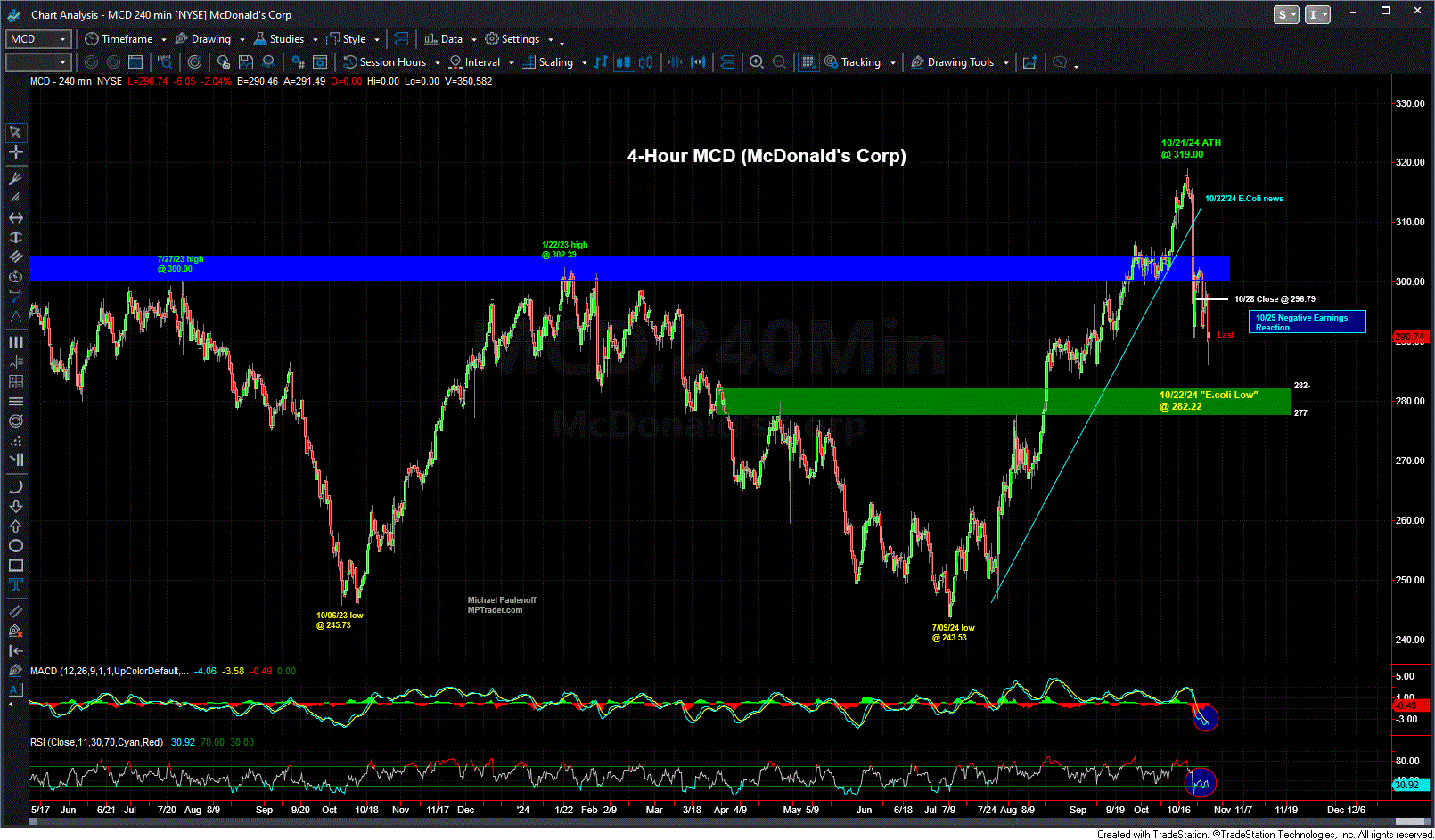
Task: Click the green 277-282 support zone rectangle
Action: coord(1003,402)
